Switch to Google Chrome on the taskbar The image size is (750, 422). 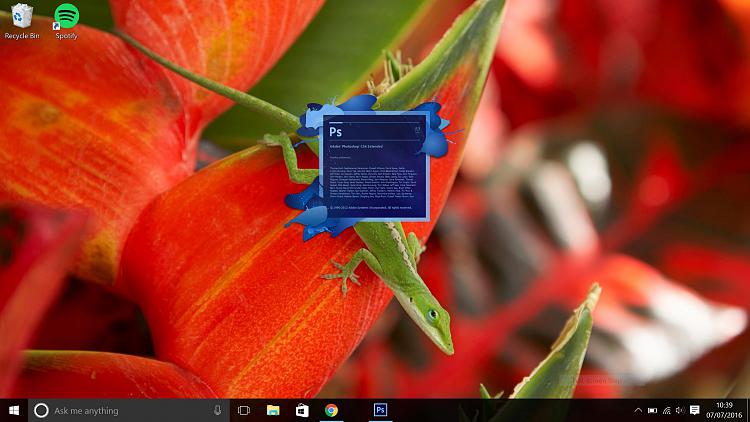331,411
